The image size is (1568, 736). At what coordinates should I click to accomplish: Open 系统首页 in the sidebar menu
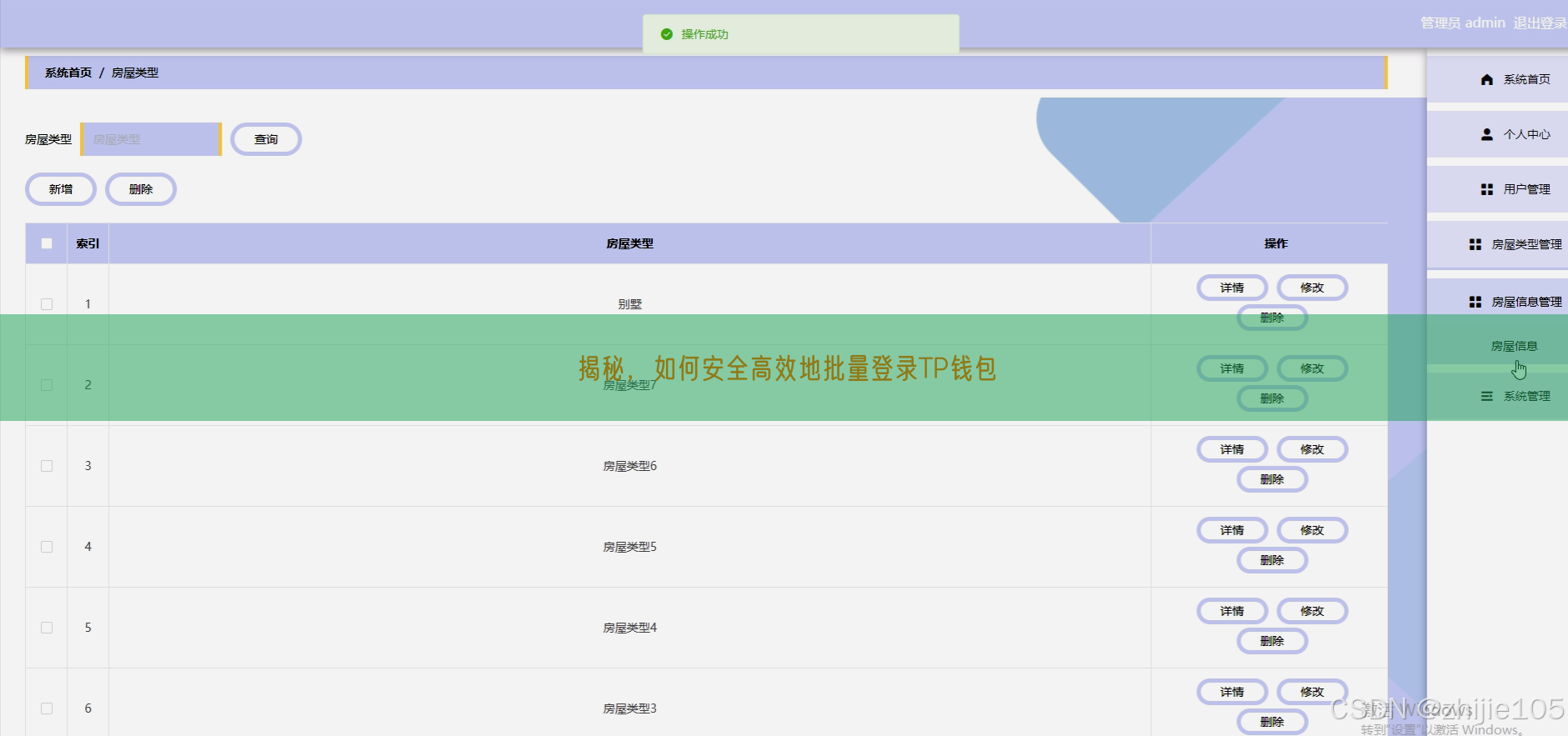tap(1497, 80)
